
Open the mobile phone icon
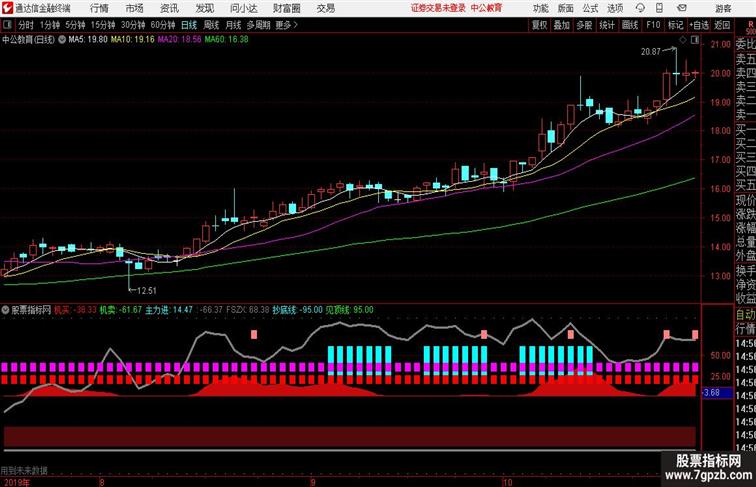659,8
